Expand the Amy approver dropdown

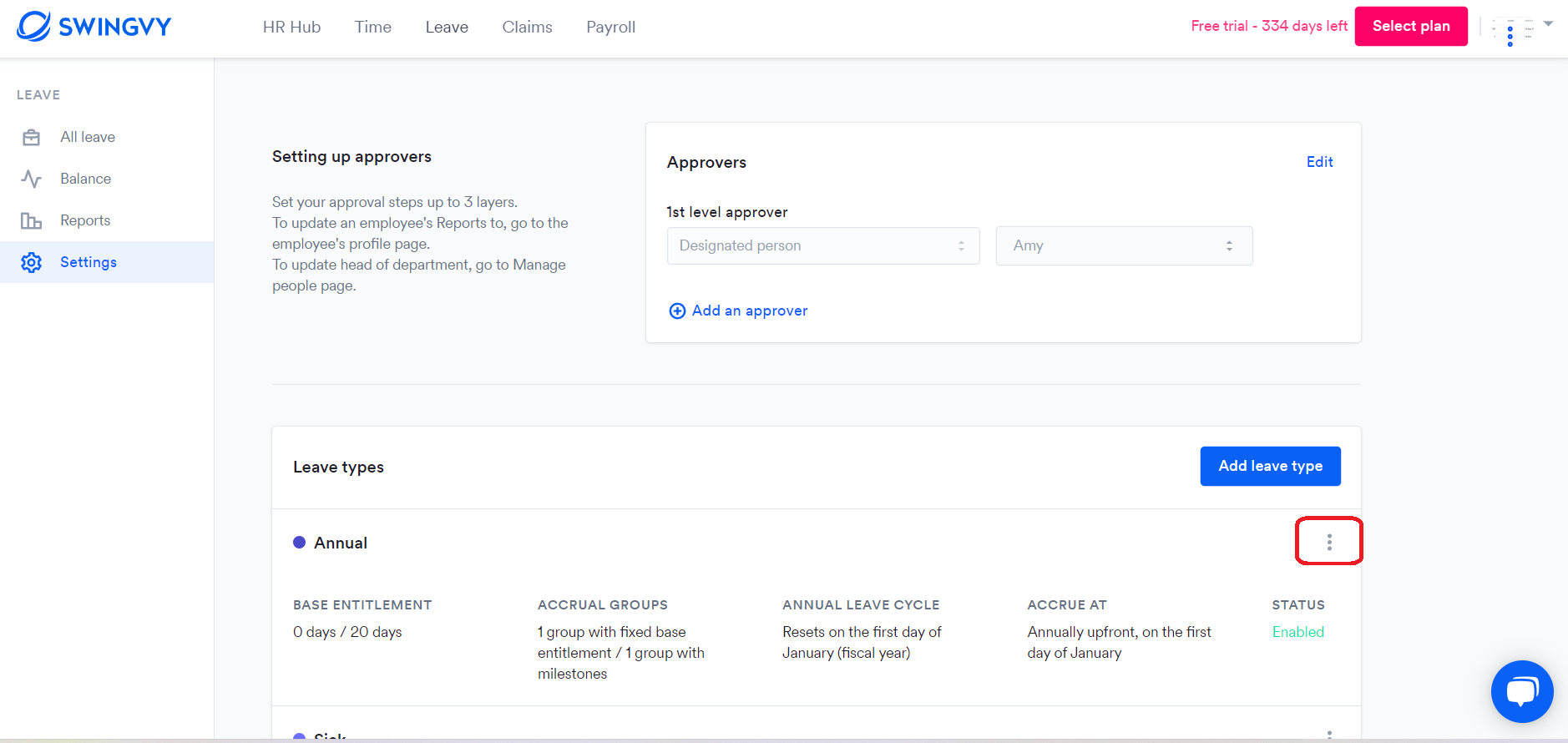[x=1124, y=245]
